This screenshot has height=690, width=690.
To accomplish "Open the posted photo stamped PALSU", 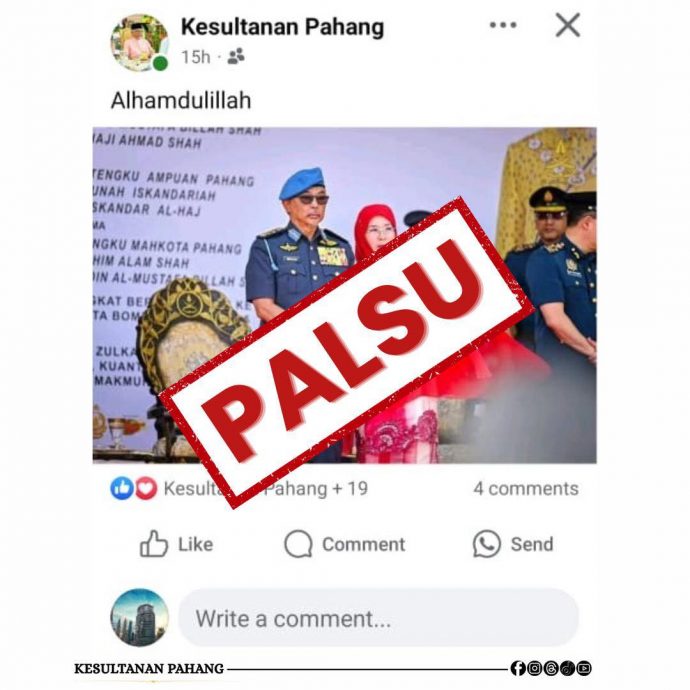I will pos(345,295).
